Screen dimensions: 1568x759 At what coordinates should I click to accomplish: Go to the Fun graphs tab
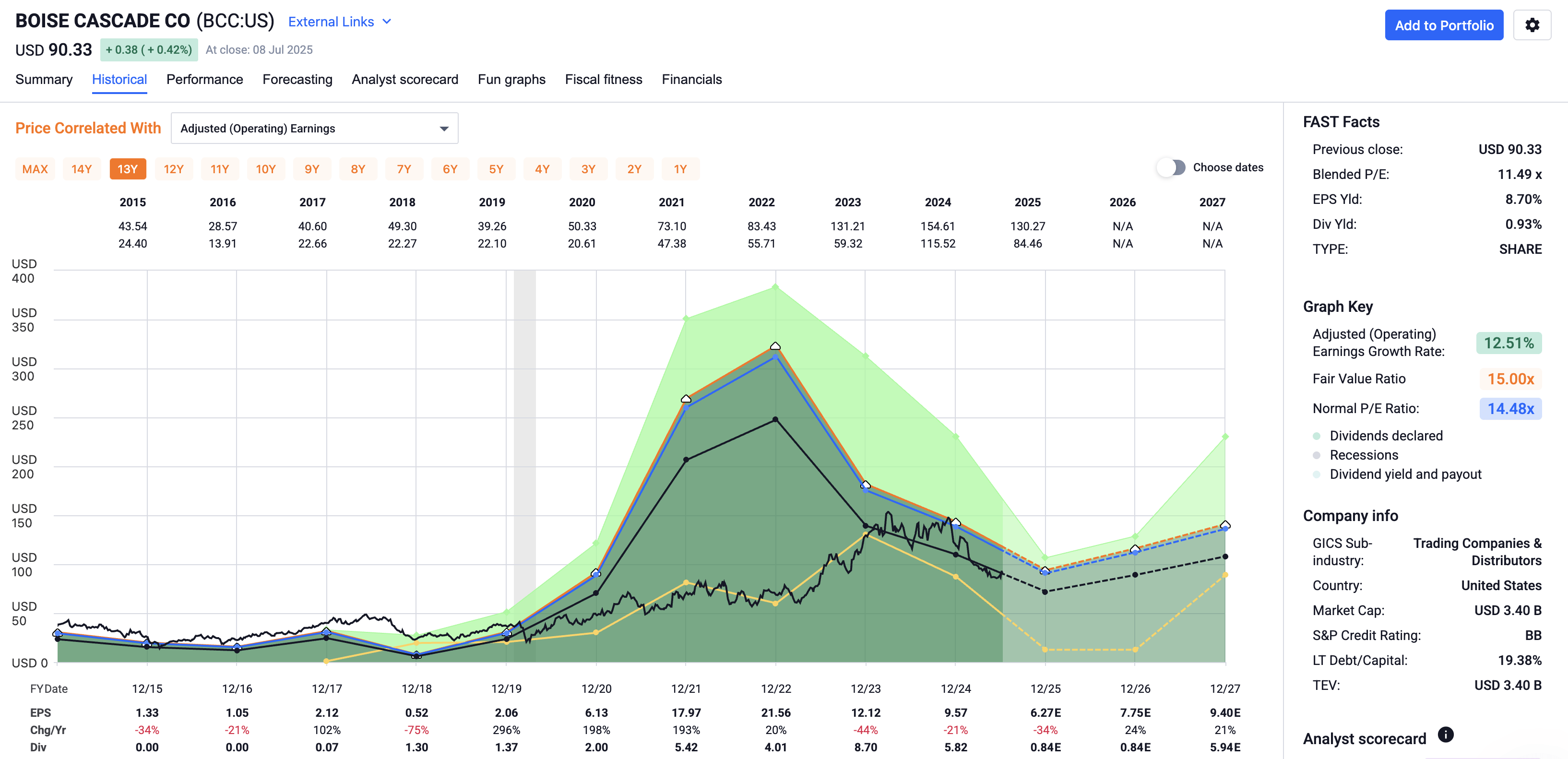pyautogui.click(x=511, y=79)
